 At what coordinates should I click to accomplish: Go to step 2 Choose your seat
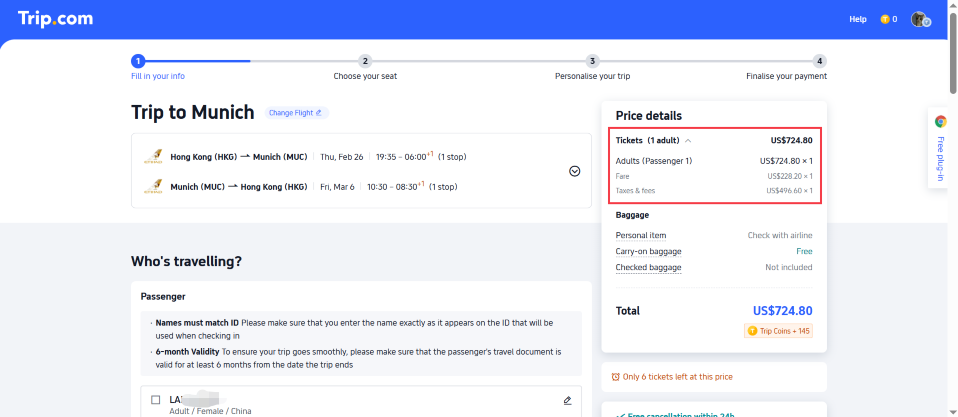[365, 61]
